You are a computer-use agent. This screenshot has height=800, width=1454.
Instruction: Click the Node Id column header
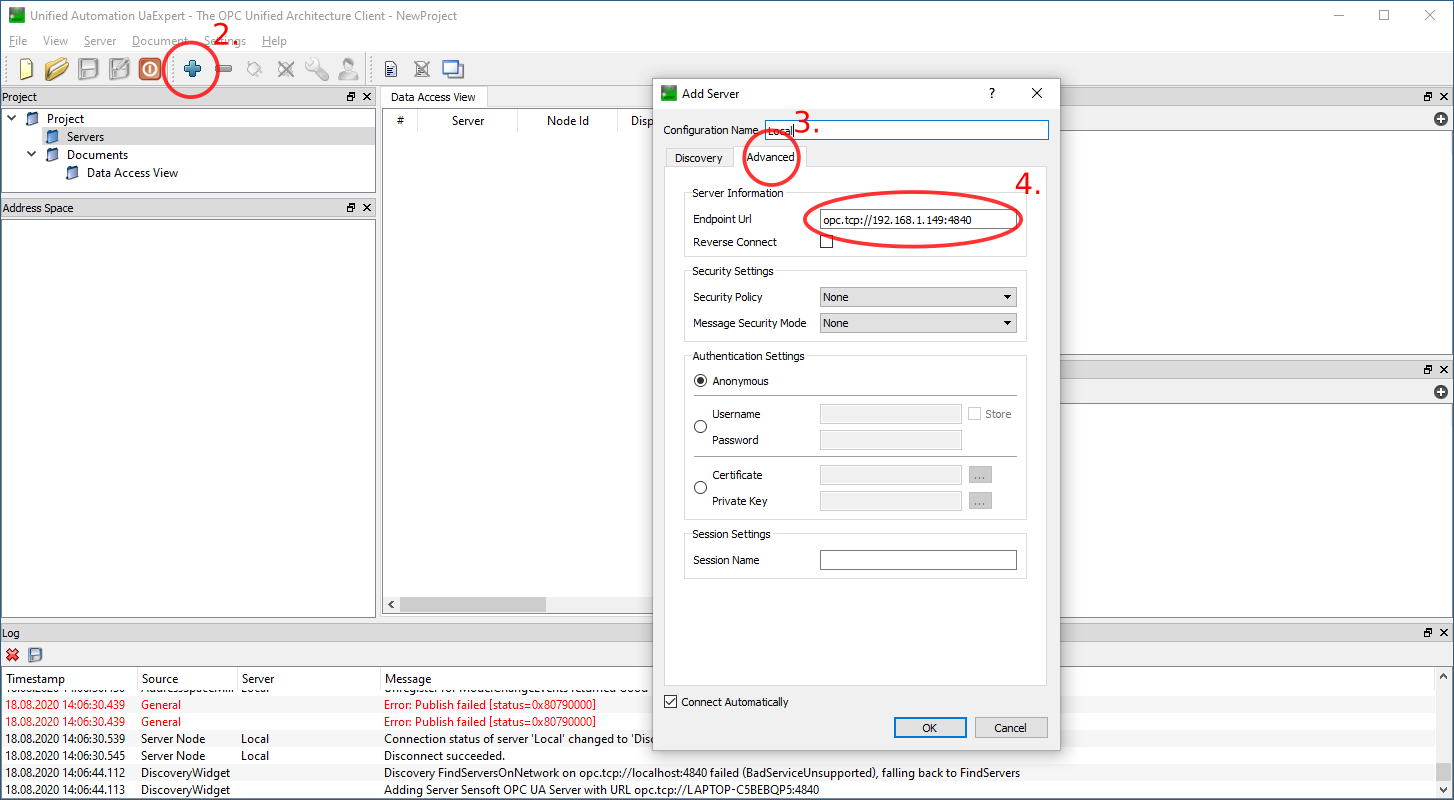pyautogui.click(x=567, y=121)
